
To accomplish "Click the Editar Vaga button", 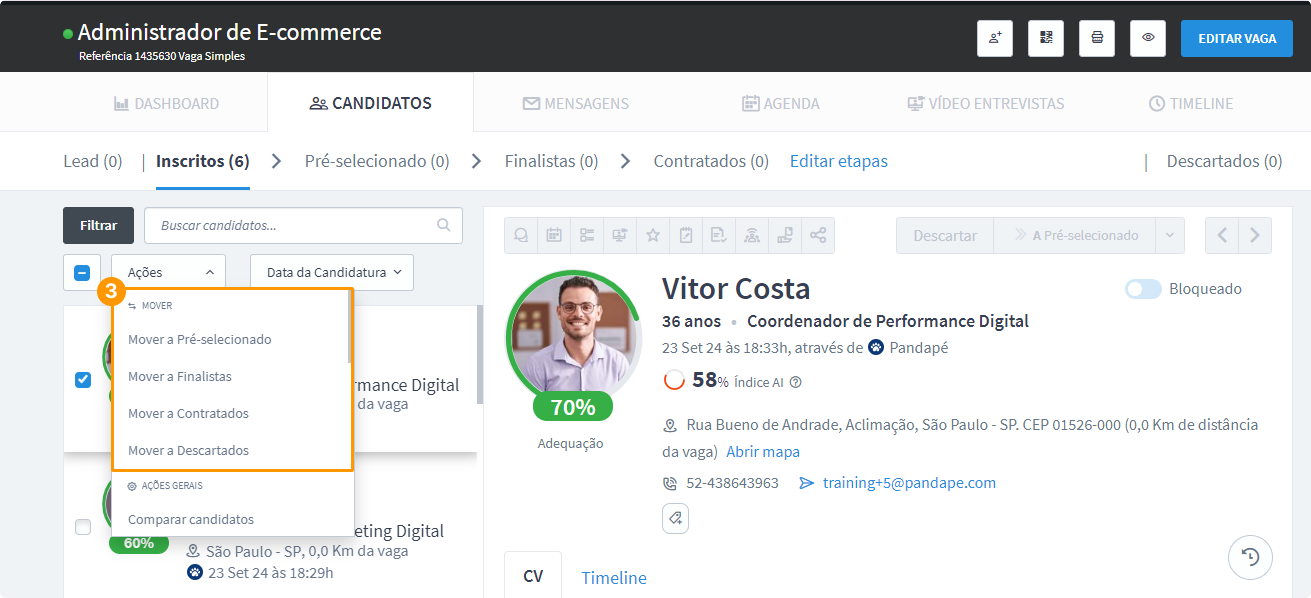I will [1237, 38].
